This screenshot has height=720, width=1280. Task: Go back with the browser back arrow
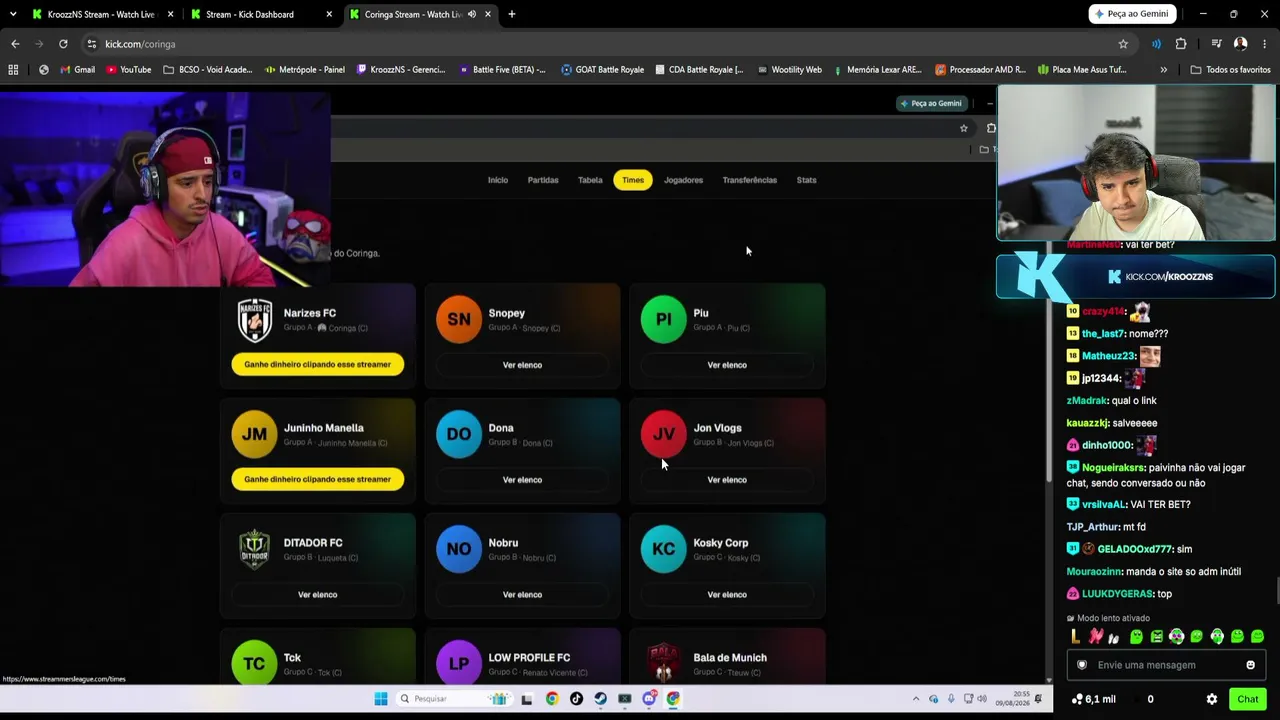tap(15, 44)
